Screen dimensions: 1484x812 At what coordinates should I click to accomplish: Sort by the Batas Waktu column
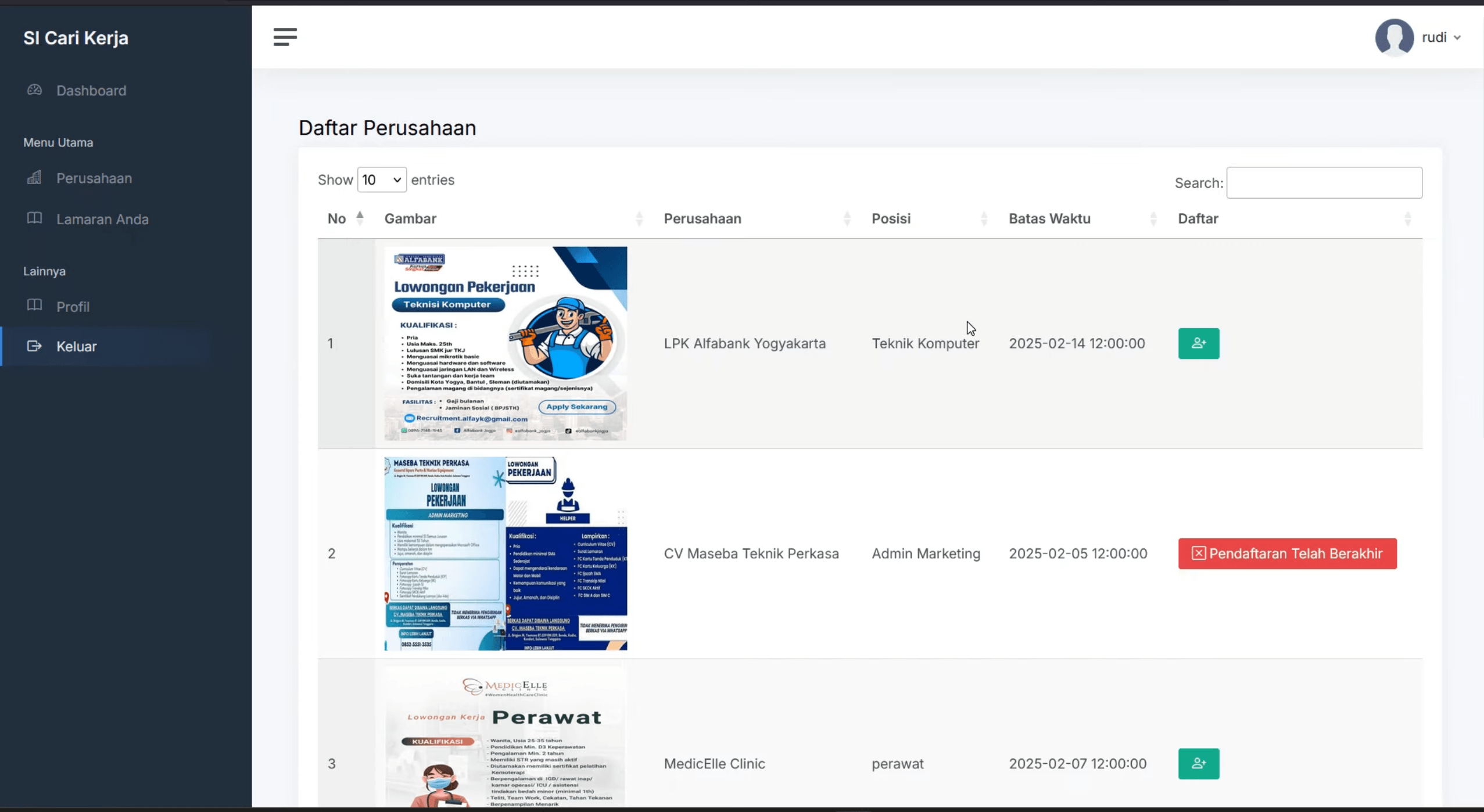[1084, 219]
